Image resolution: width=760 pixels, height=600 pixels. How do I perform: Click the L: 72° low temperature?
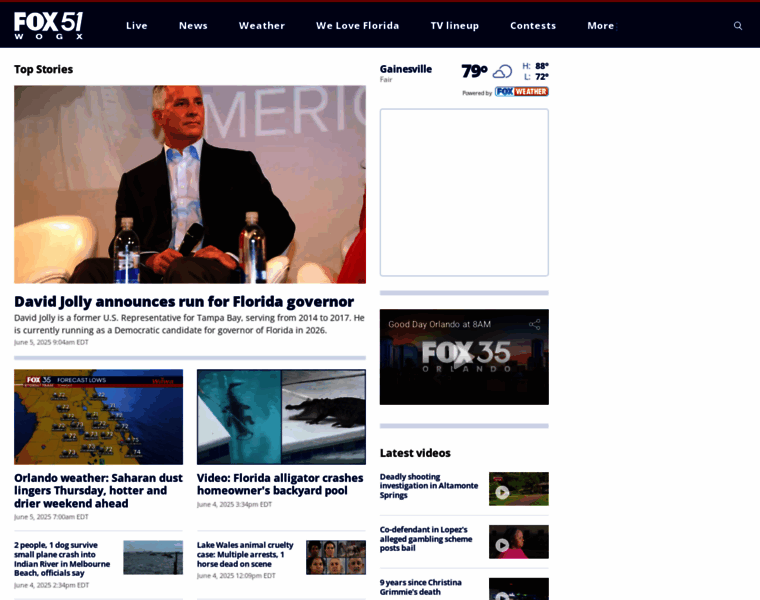(x=536, y=77)
